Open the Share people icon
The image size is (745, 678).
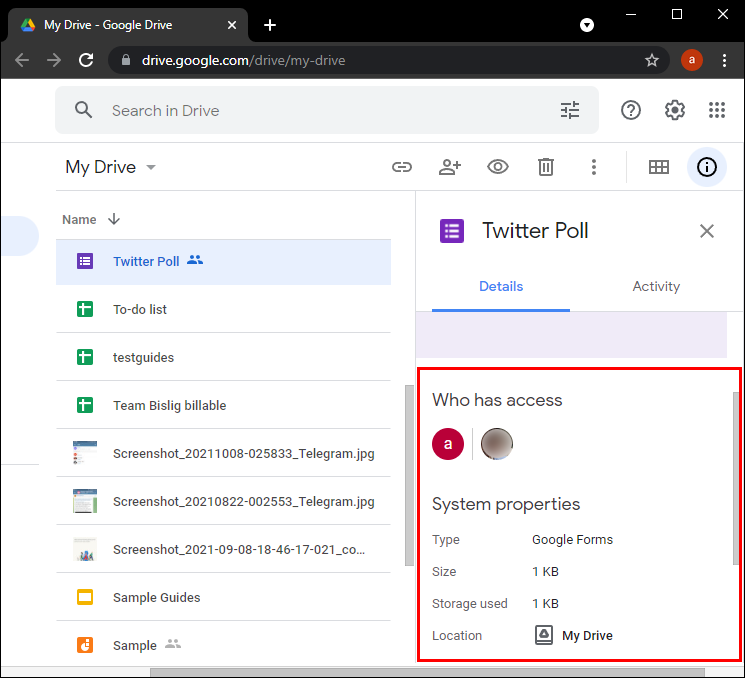(x=449, y=167)
